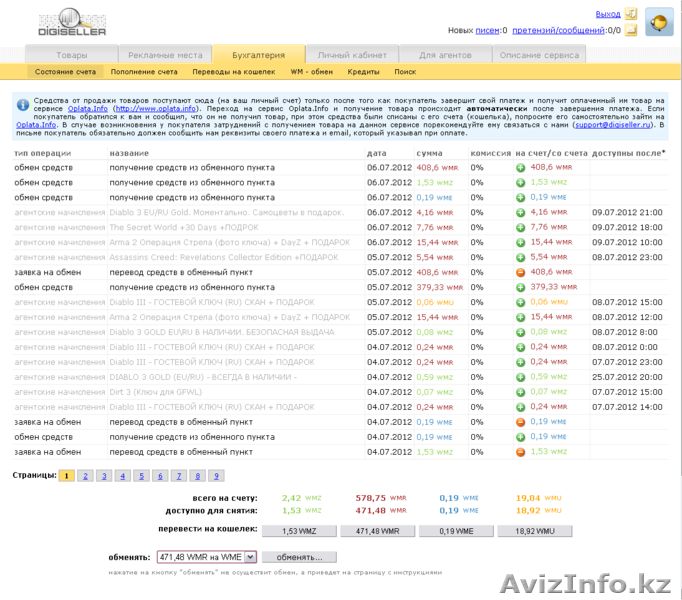Click the DigiSeller logo
The height and width of the screenshot is (600, 682).
pos(72,22)
